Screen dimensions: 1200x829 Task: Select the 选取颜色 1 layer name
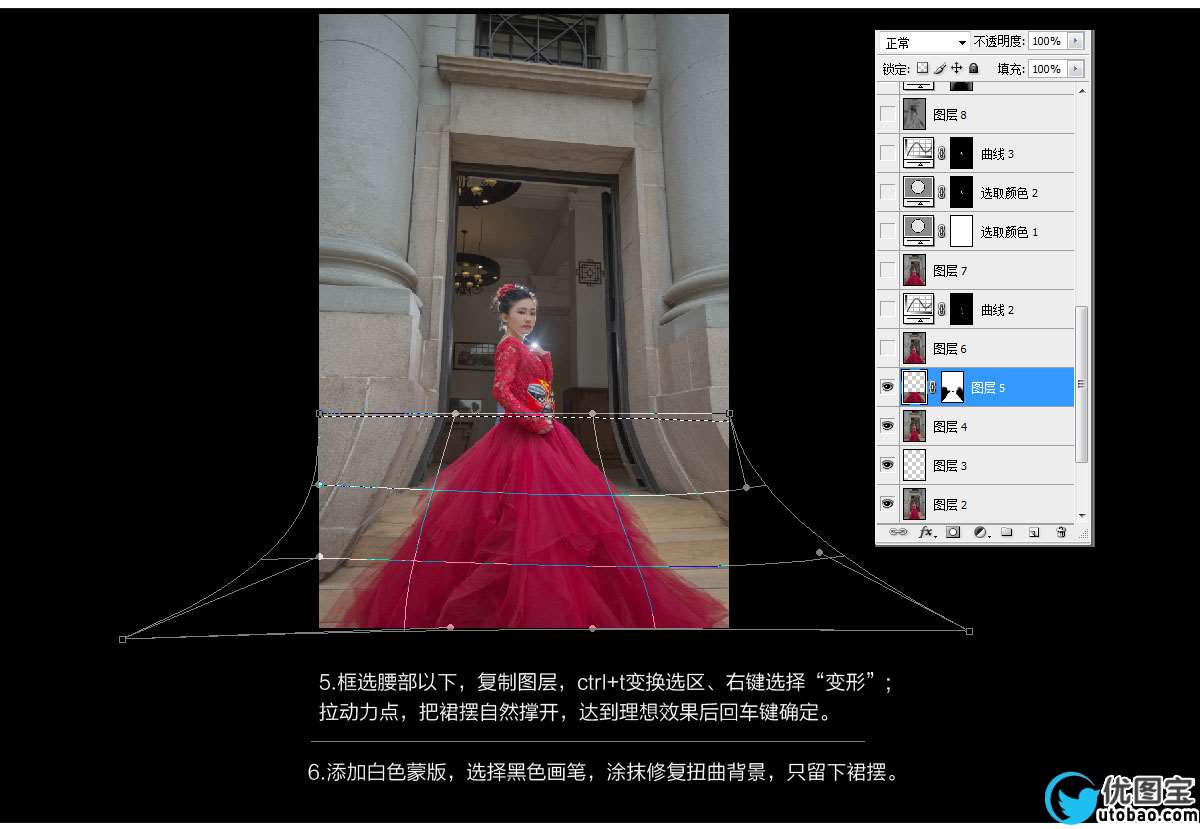point(1009,232)
